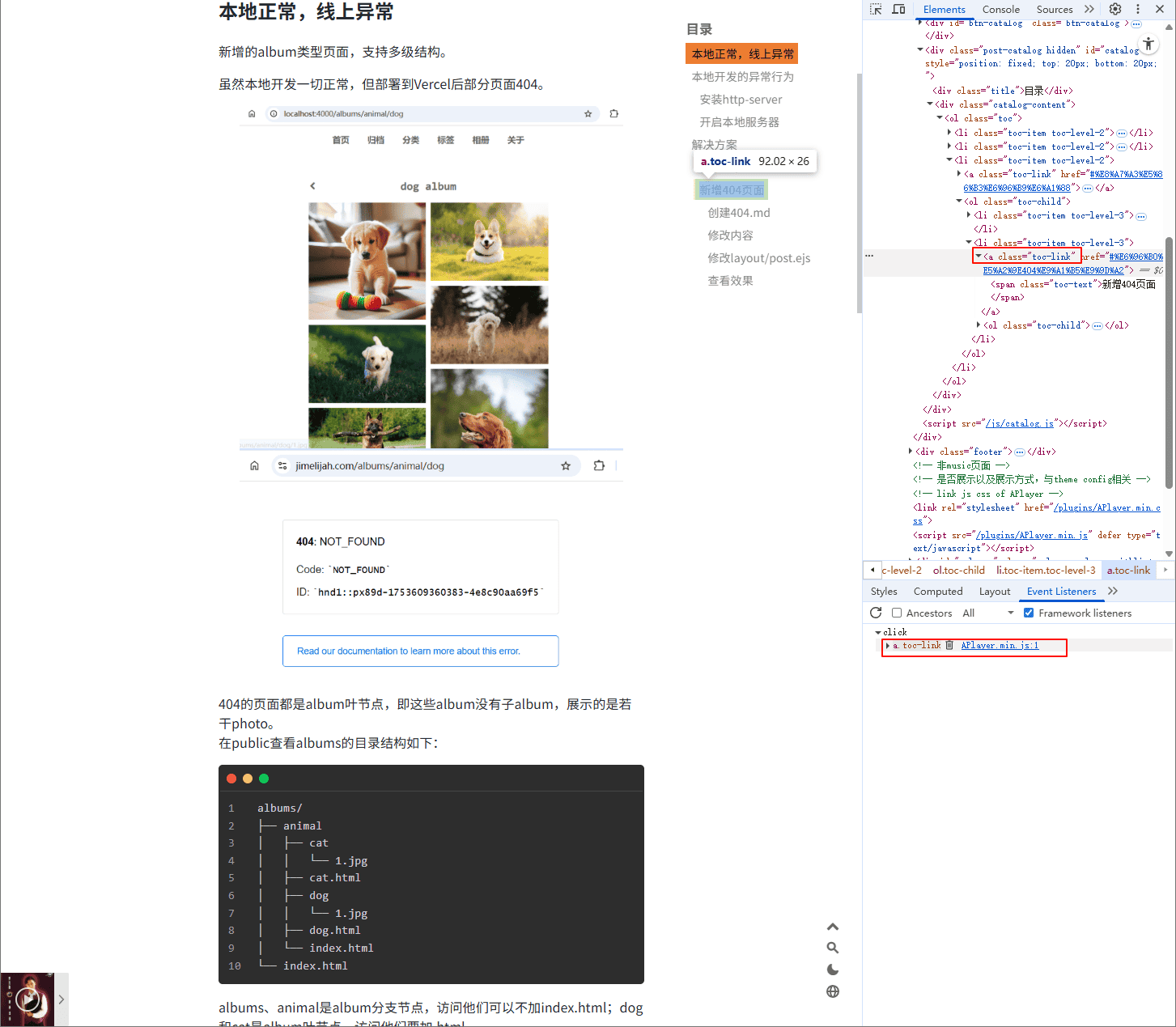Click the Elements panel vertical scrollbar
Image resolution: width=1176 pixels, height=1027 pixels.
(x=1169, y=363)
